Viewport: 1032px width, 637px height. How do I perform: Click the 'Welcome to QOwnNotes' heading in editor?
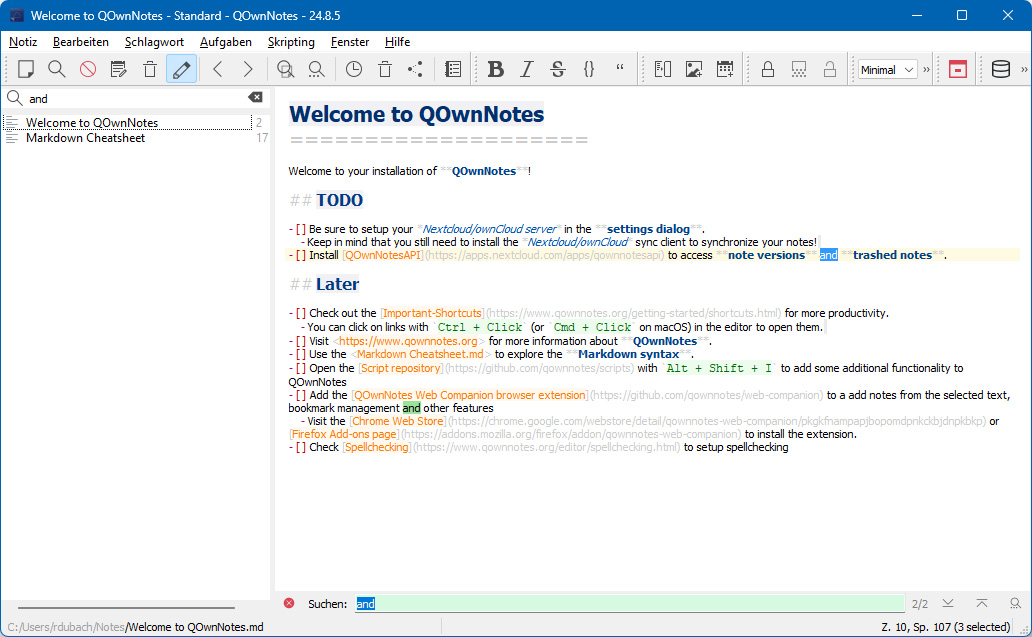coord(417,114)
